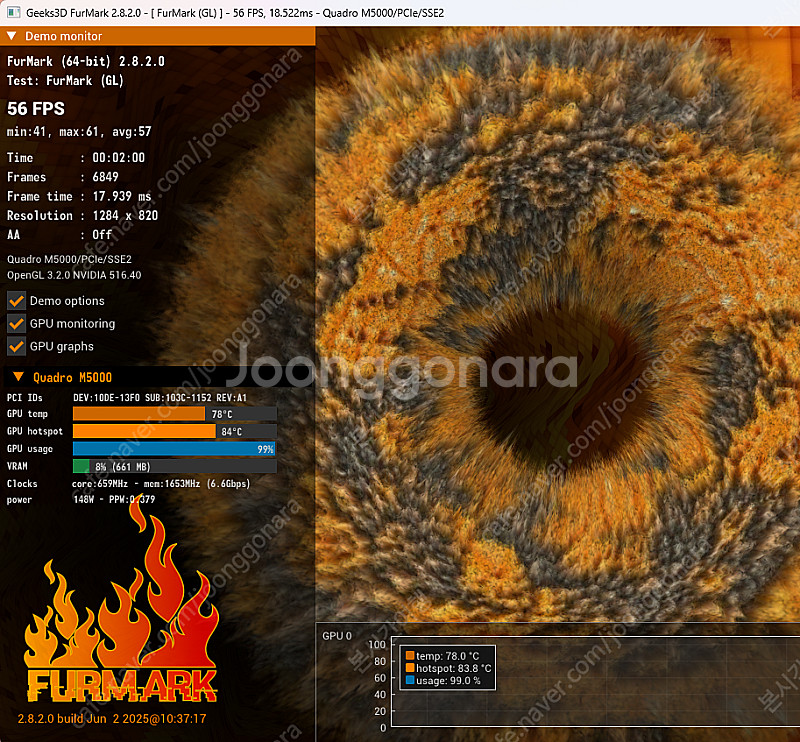The image size is (800, 742).
Task: Click the OpenGL 3.2.0 NVIDIA 516.40 line
Action: pos(74,275)
